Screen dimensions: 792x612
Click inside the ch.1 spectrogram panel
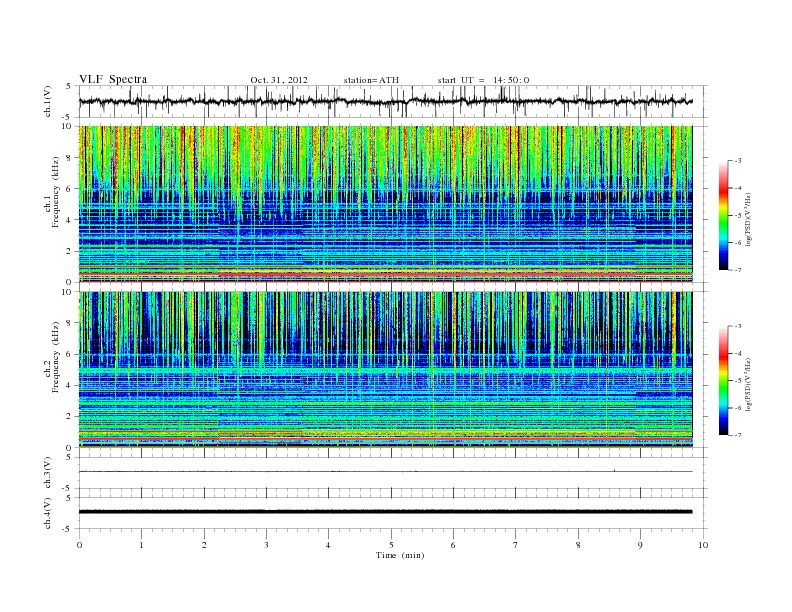(x=385, y=204)
